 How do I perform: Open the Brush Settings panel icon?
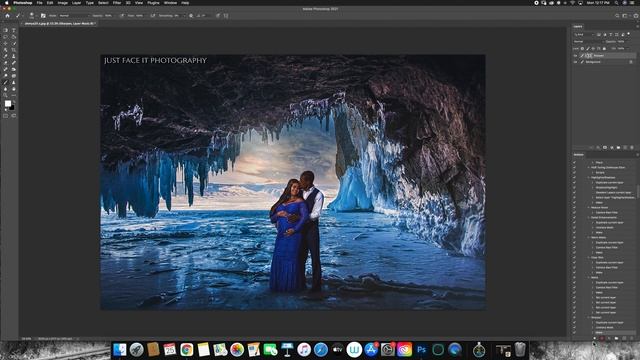click(x=43, y=16)
